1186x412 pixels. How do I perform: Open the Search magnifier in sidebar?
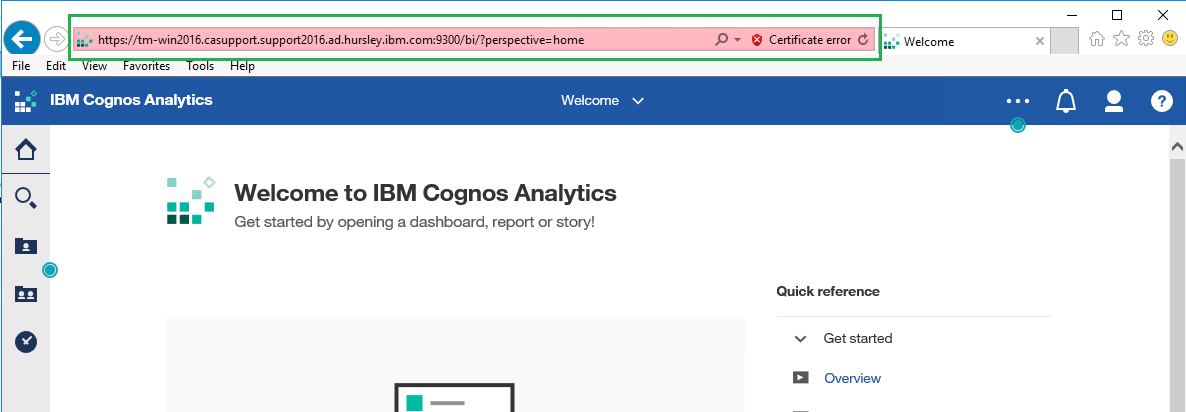(x=26, y=199)
